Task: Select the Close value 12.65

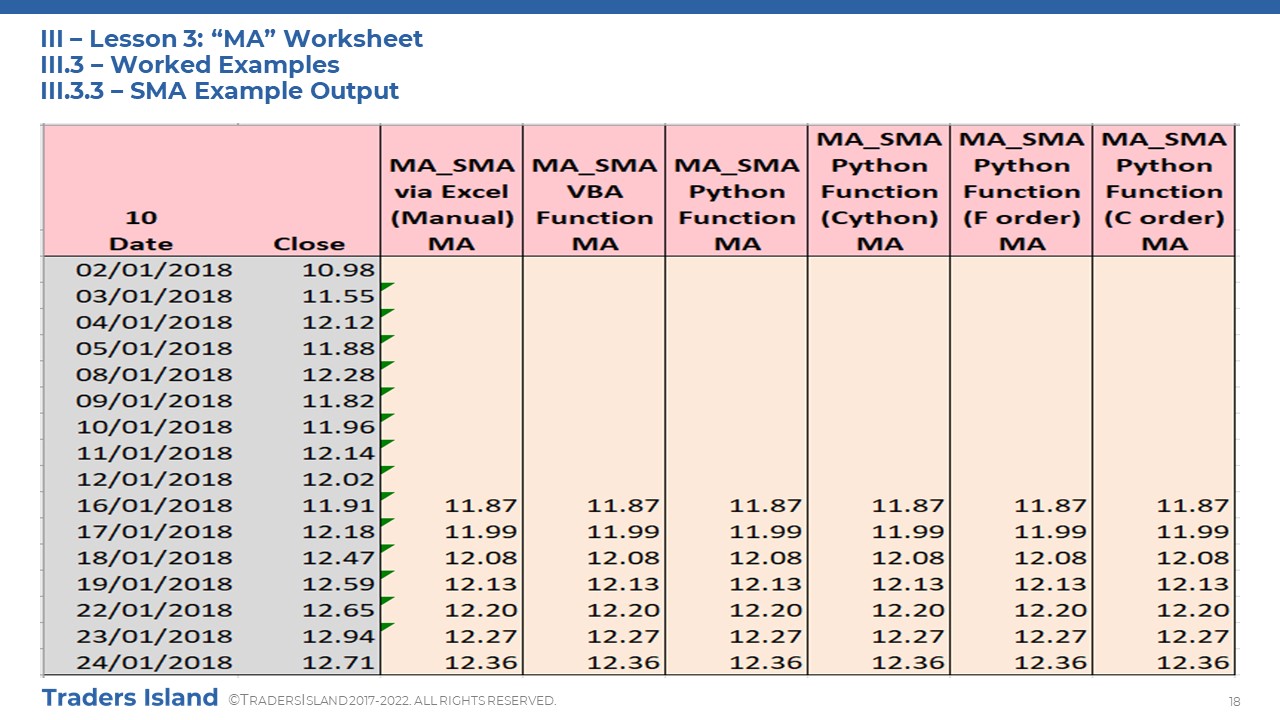Action: coord(339,610)
